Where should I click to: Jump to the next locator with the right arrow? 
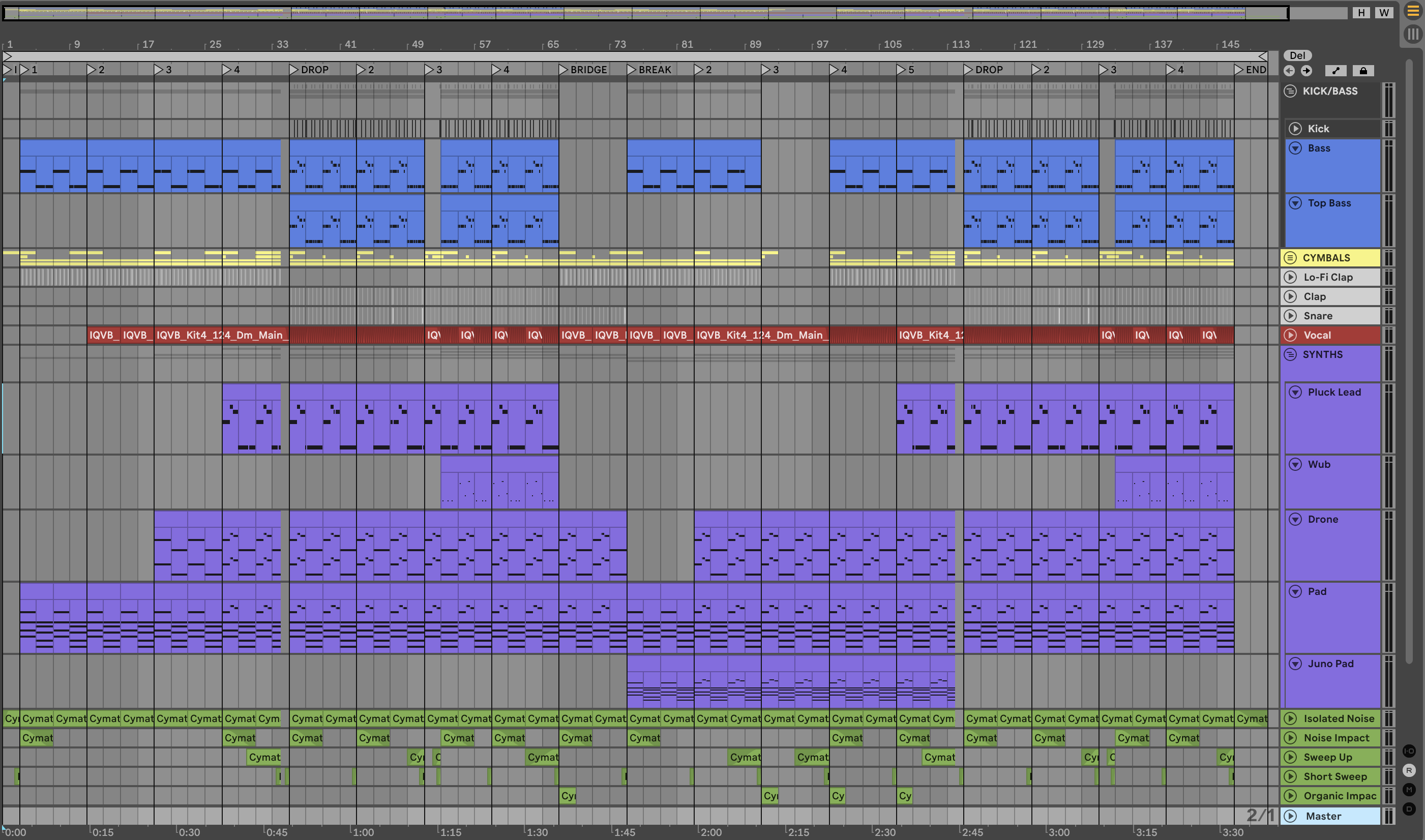pyautogui.click(x=1306, y=71)
